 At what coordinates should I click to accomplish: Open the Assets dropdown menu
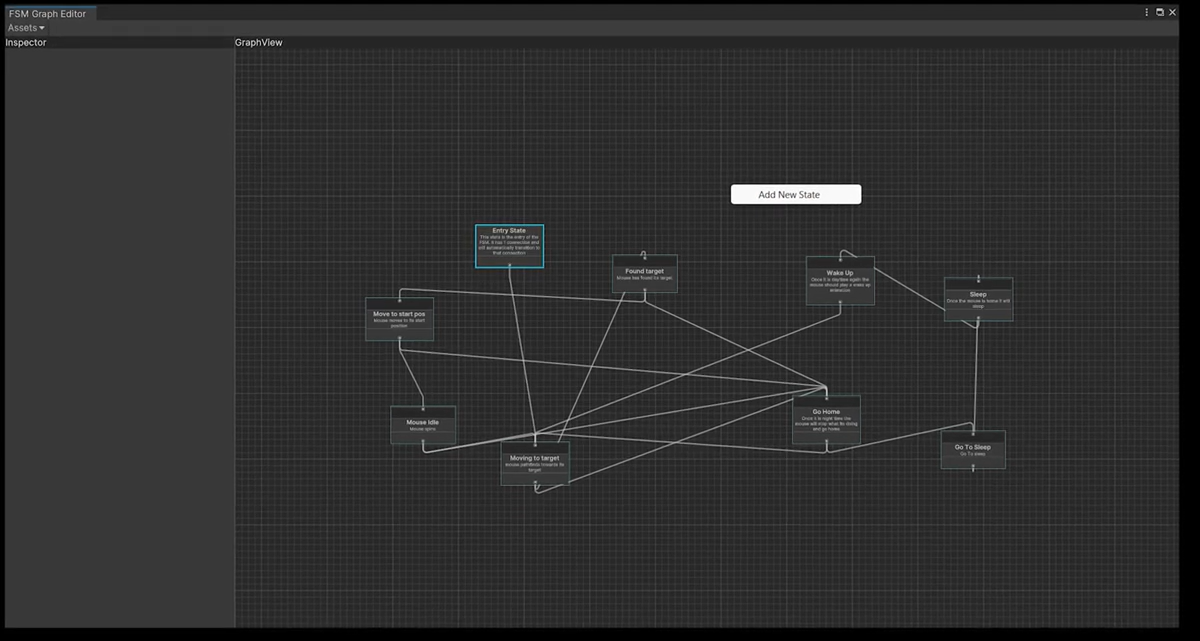tap(26, 28)
